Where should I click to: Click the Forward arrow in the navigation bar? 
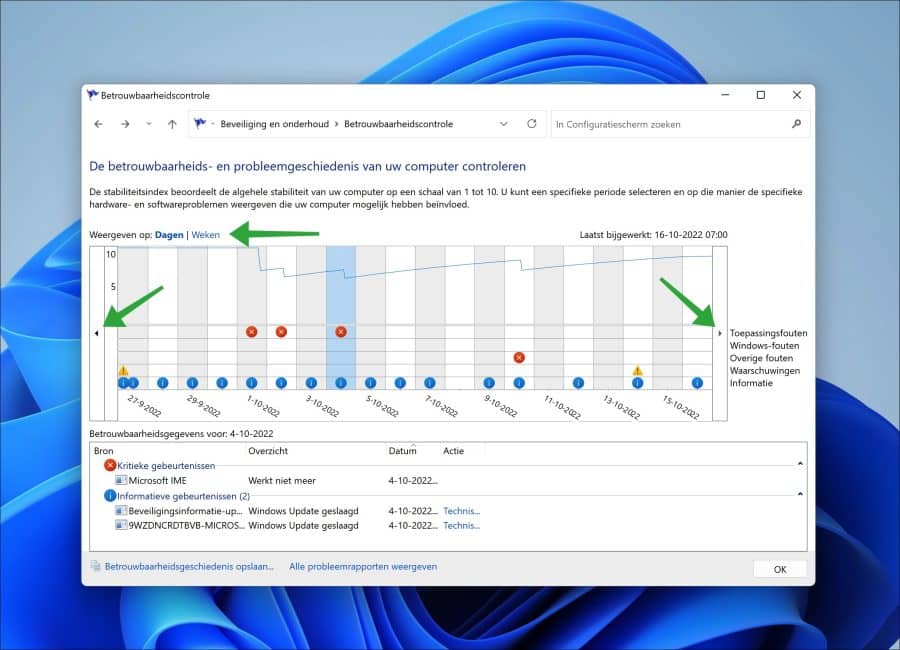(x=125, y=124)
